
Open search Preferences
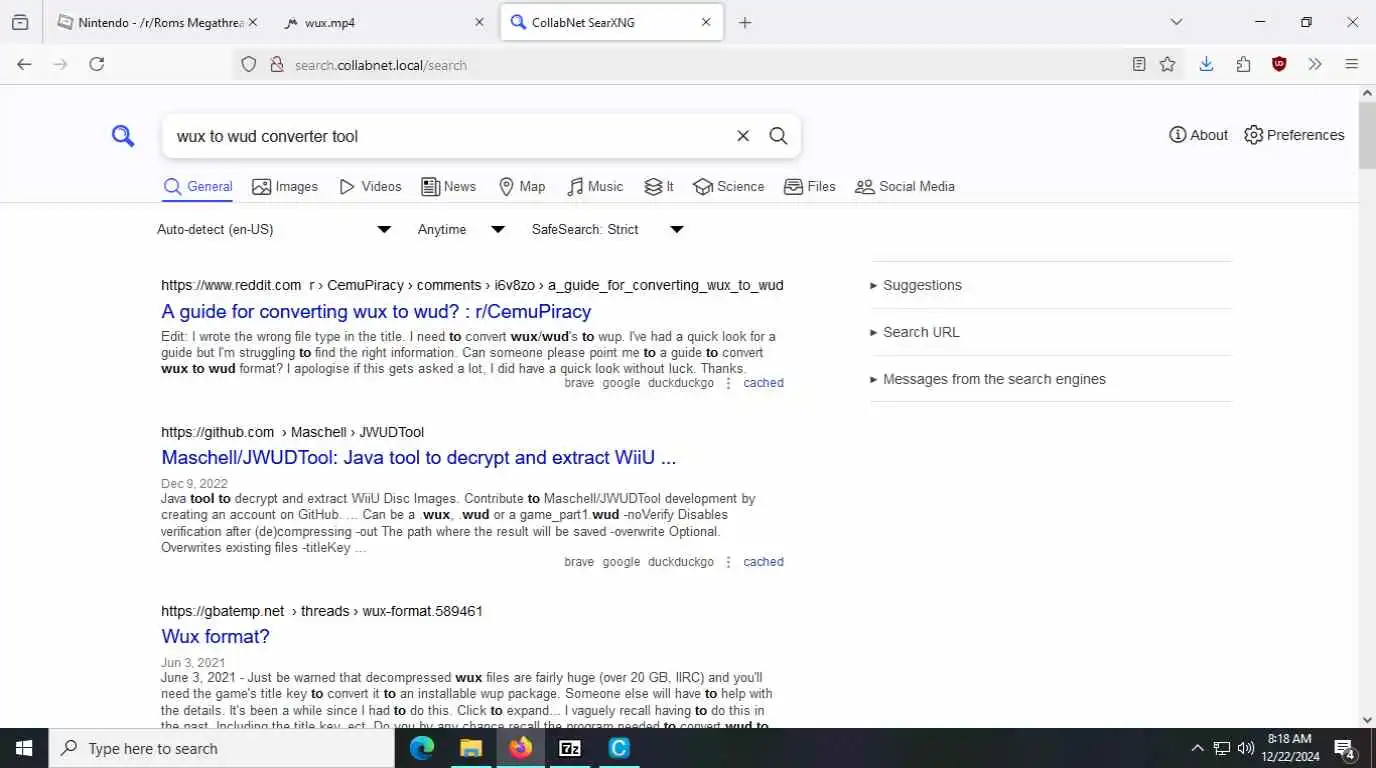point(1294,135)
